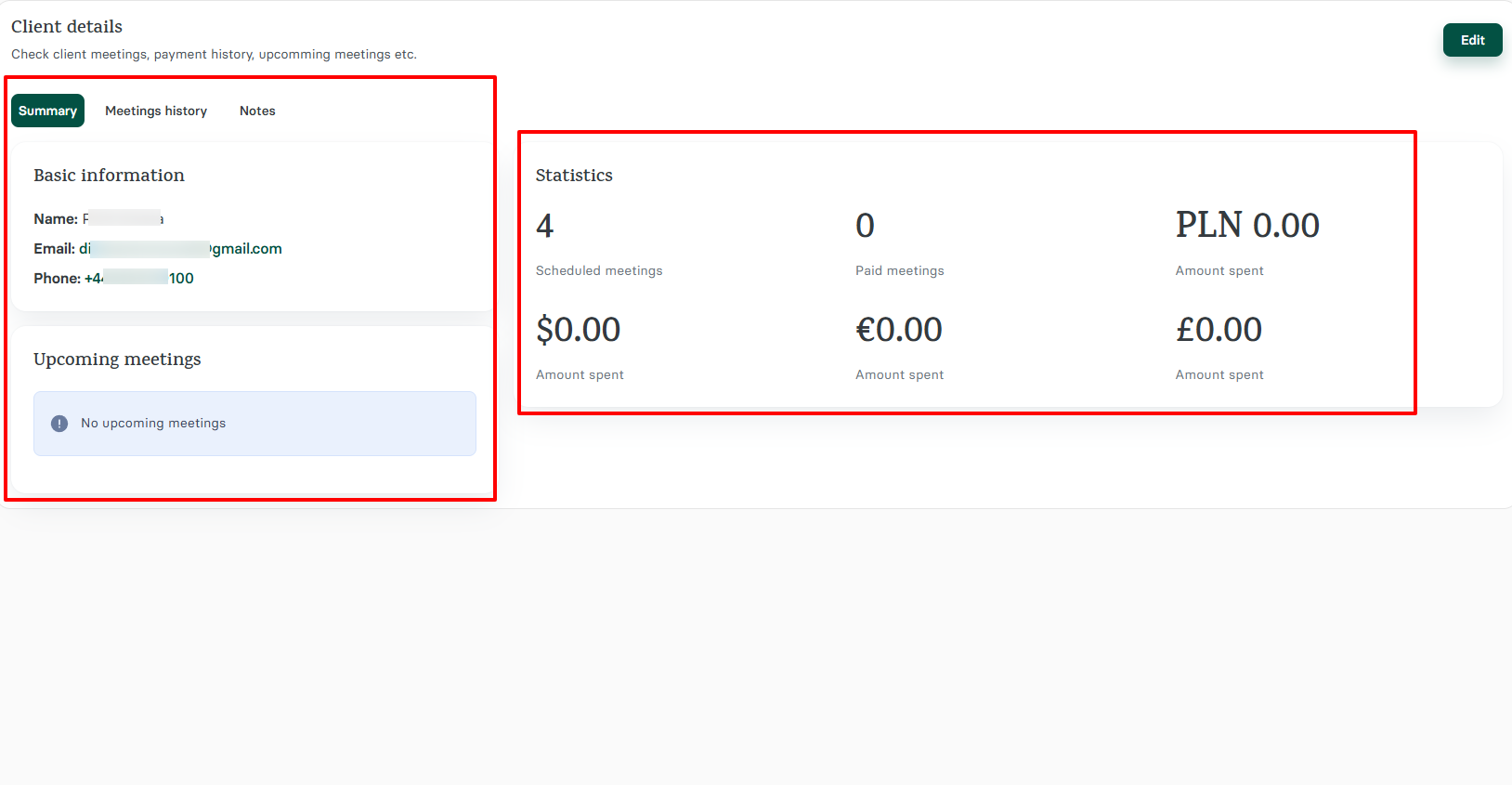
Task: Select the Paid meetings value showing 0
Action: (x=865, y=226)
